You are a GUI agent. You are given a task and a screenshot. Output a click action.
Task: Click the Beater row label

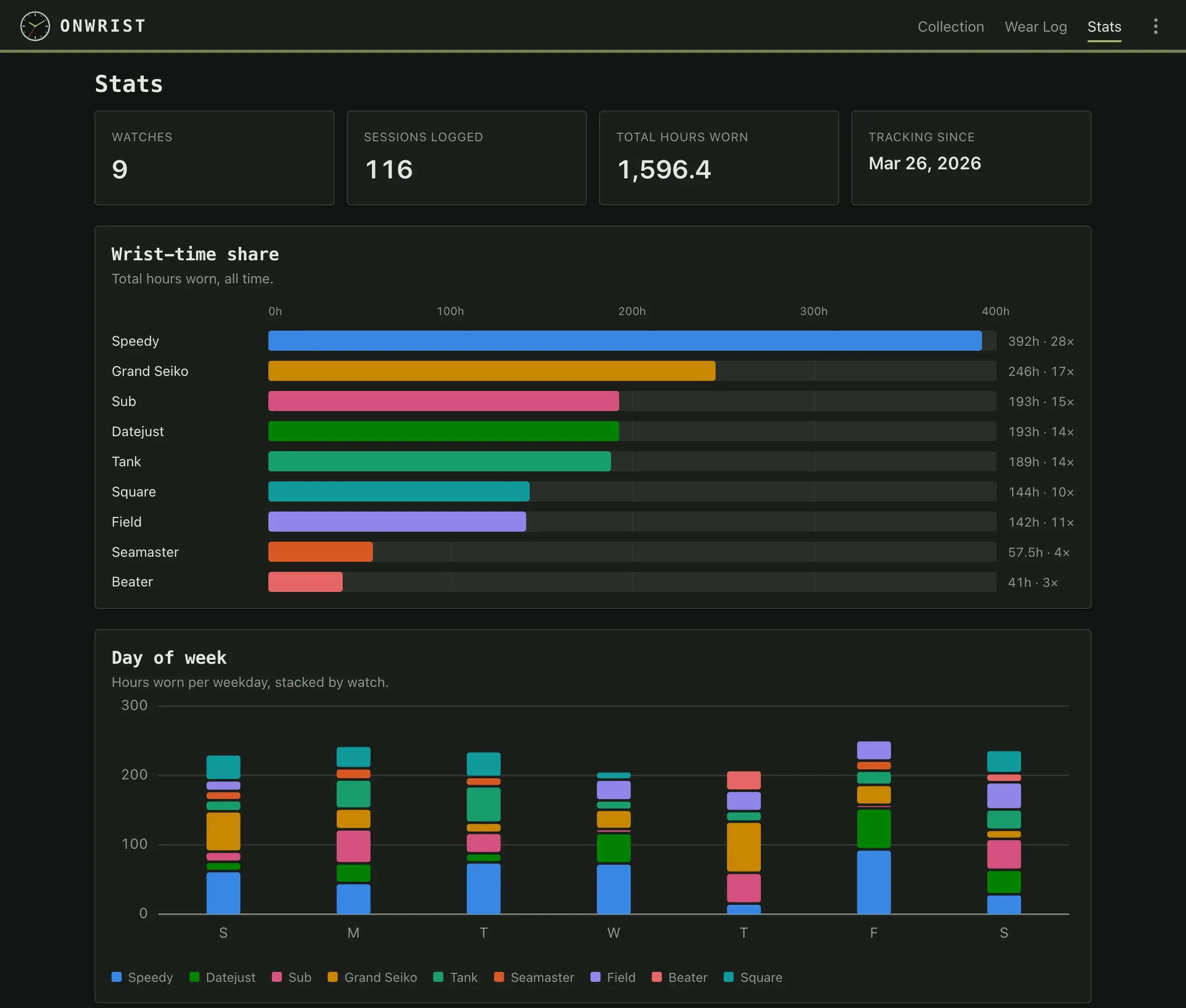(x=132, y=582)
